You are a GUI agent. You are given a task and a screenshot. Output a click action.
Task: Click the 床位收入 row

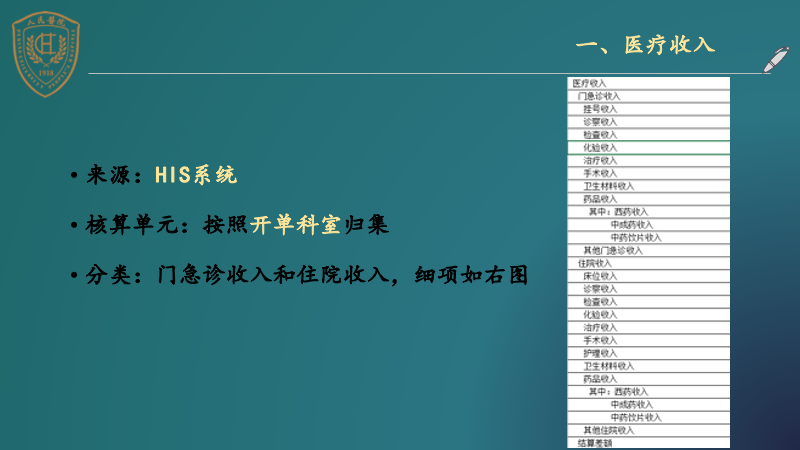tap(600, 276)
